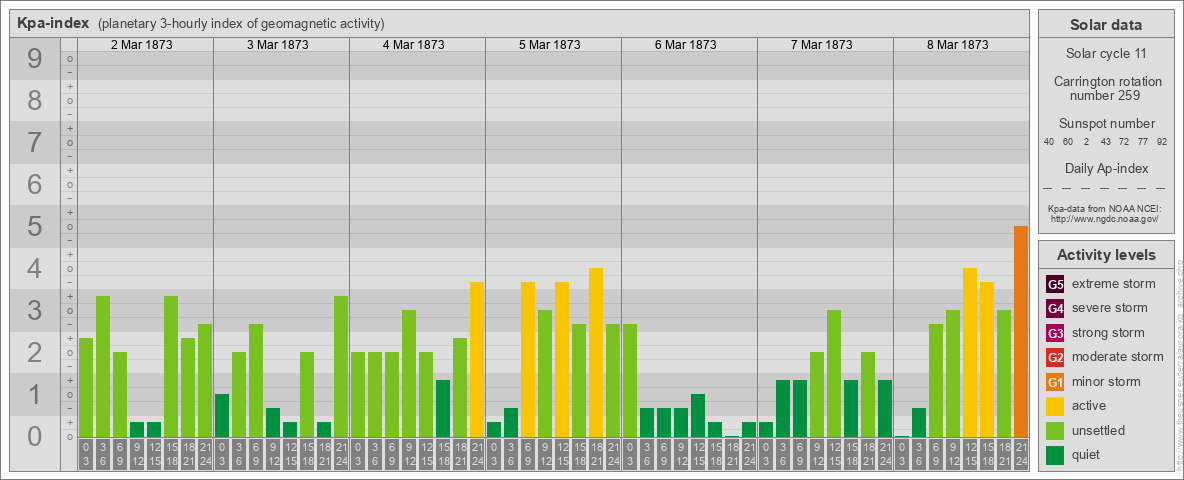This screenshot has height=480, width=1184.
Task: Click the 8 Mar 1873 date header
Action: pos(957,45)
